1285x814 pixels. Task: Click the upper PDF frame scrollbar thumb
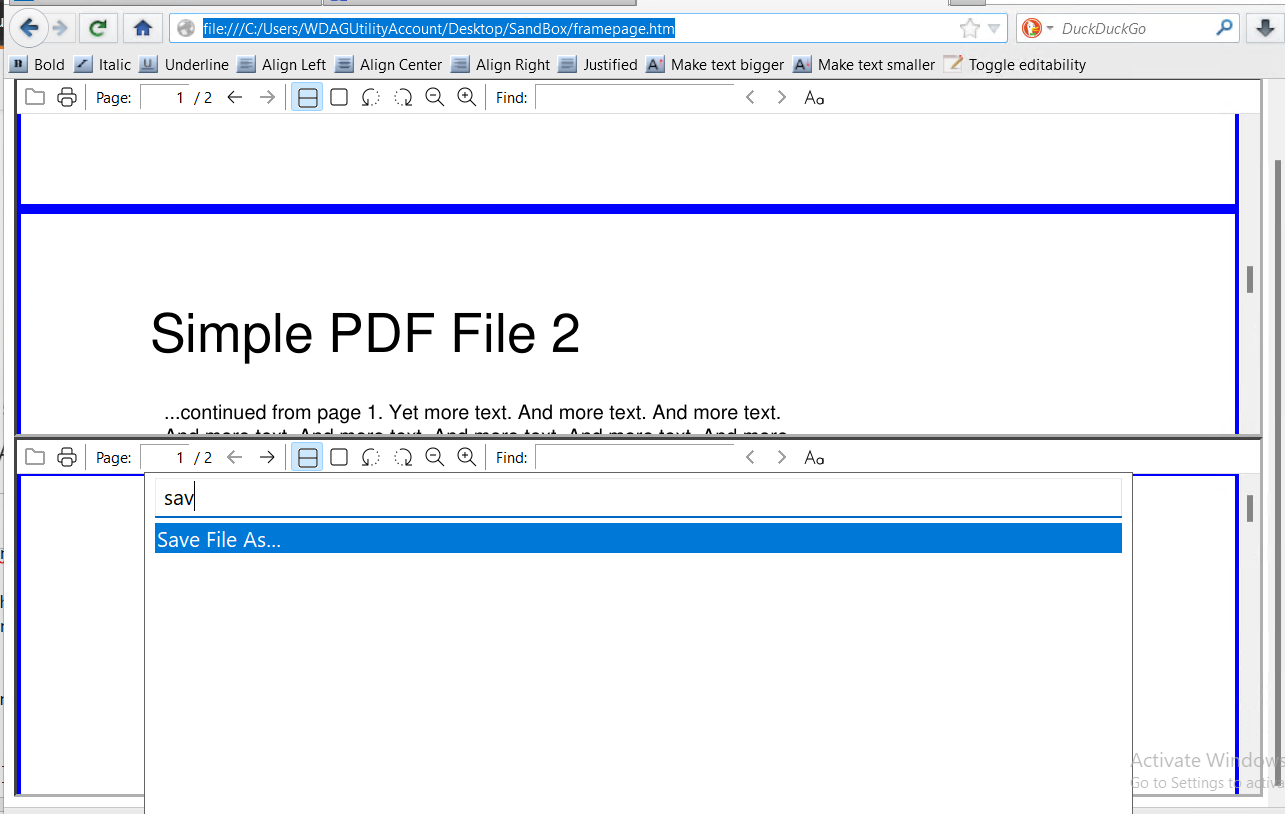tap(1250, 279)
